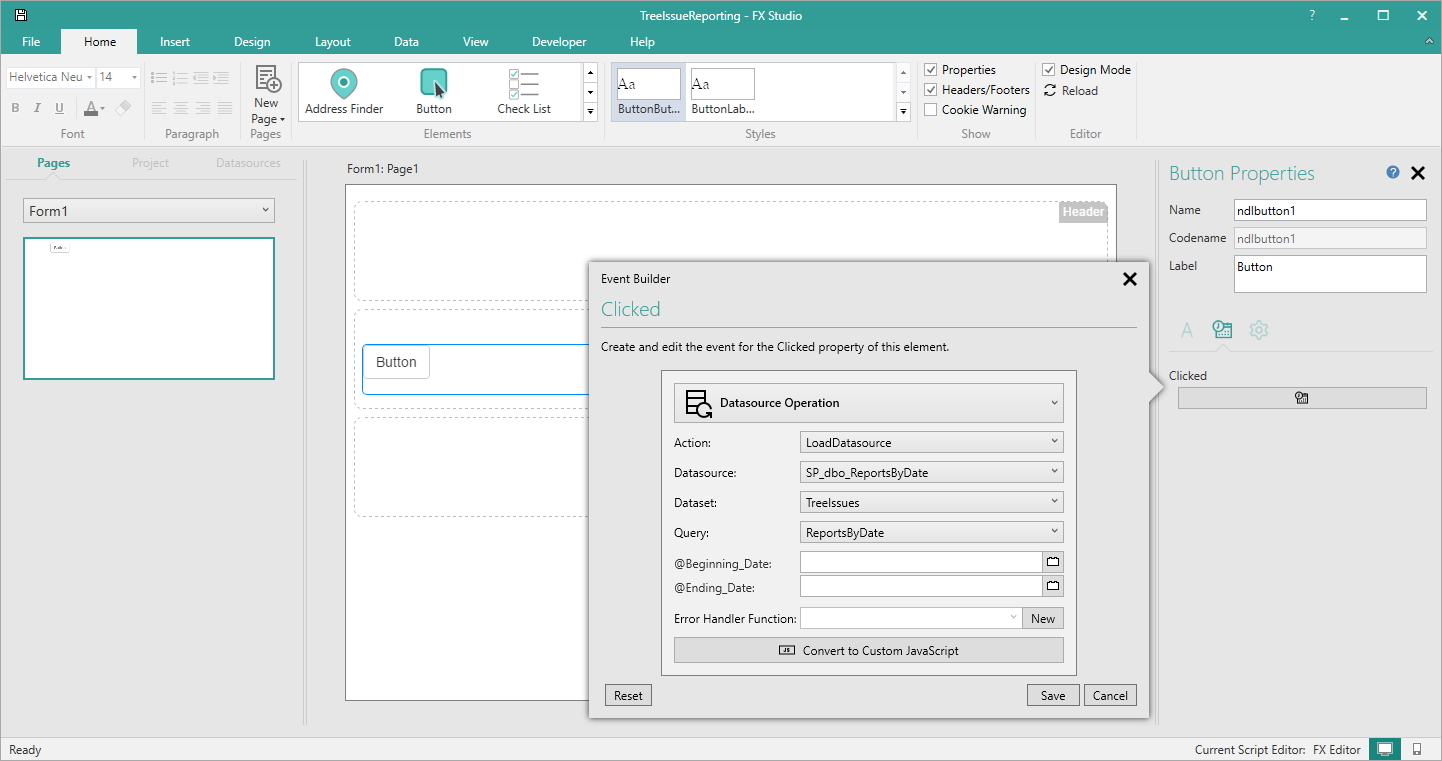Switch to the Developer ribbon tab
Screen dimensions: 1442x761
coord(559,42)
